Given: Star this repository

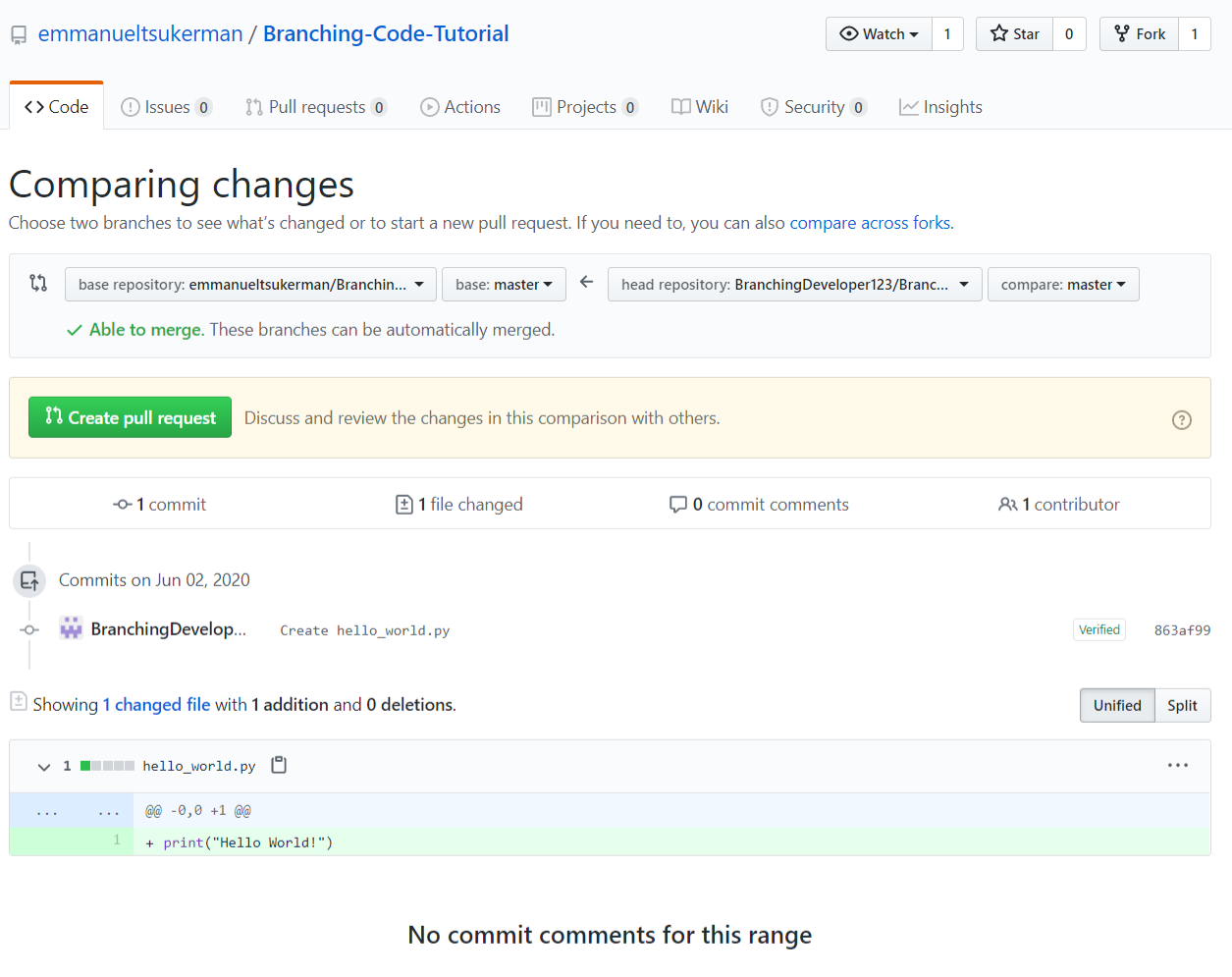Looking at the screenshot, I should [x=1014, y=33].
